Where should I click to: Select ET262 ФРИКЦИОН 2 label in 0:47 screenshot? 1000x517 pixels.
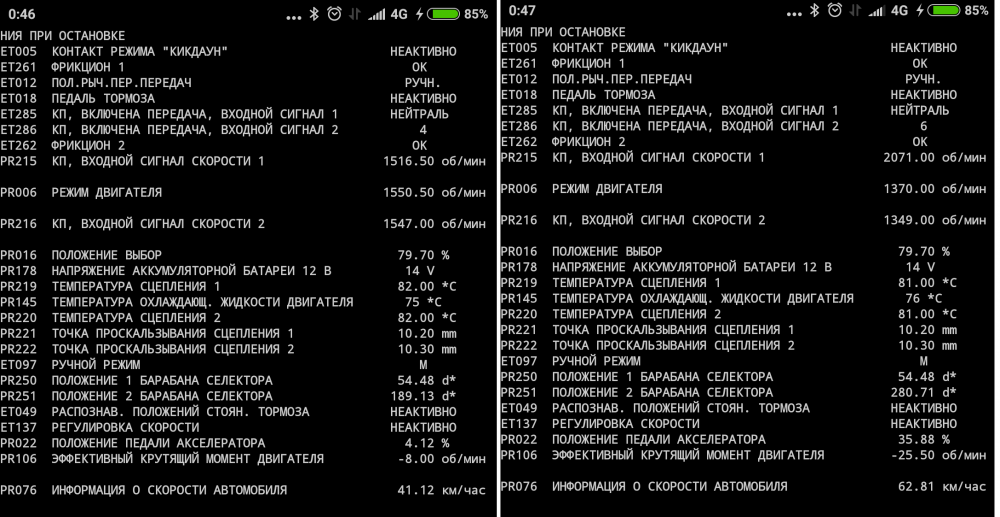563,142
